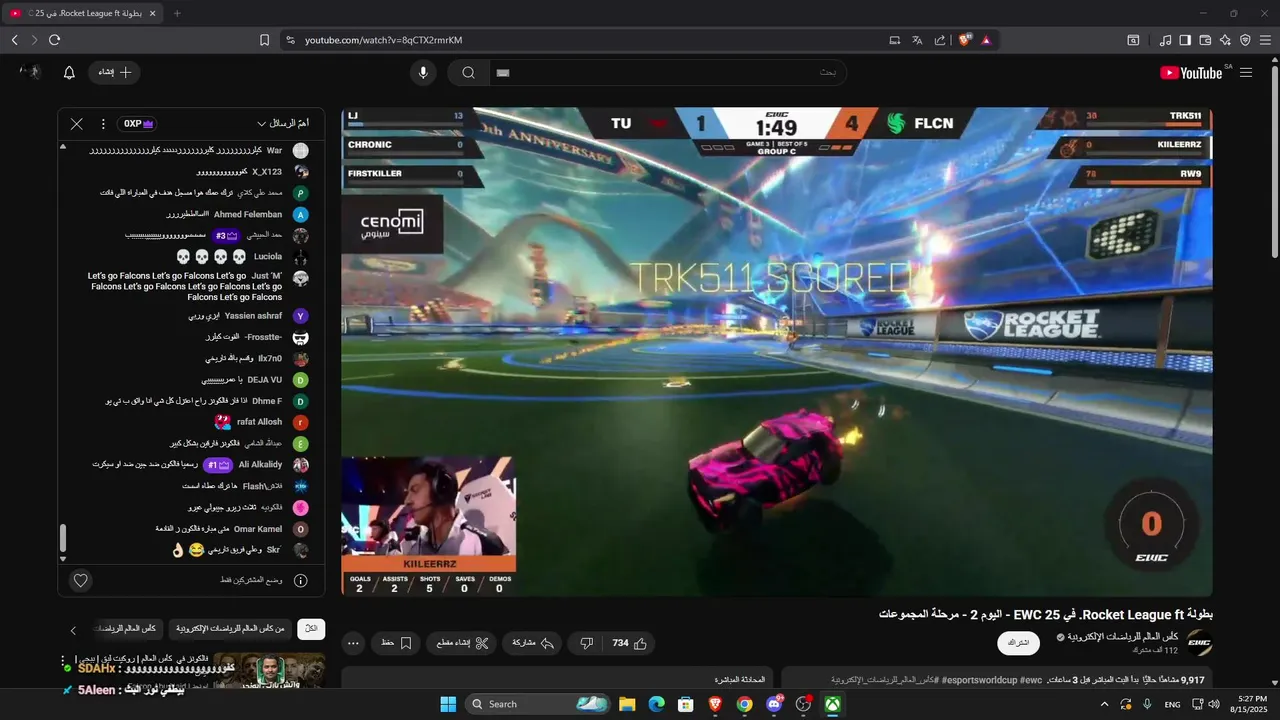Click the translate page icon
This screenshot has height=720, width=1280.
pyautogui.click(x=917, y=40)
